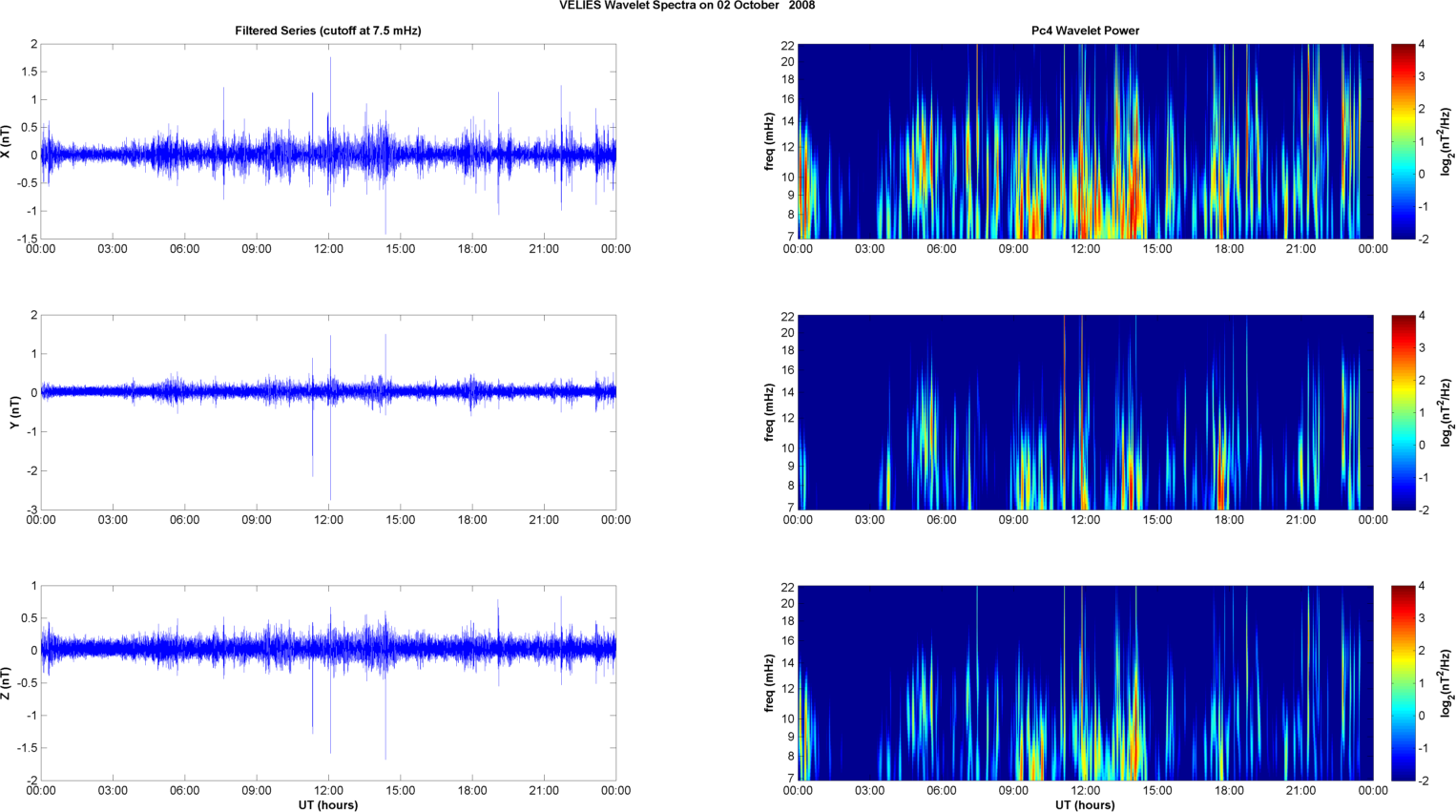Image resolution: width=1456 pixels, height=812 pixels.
Task: Click the "Z (nT)" axis label
Action: coord(6,683)
